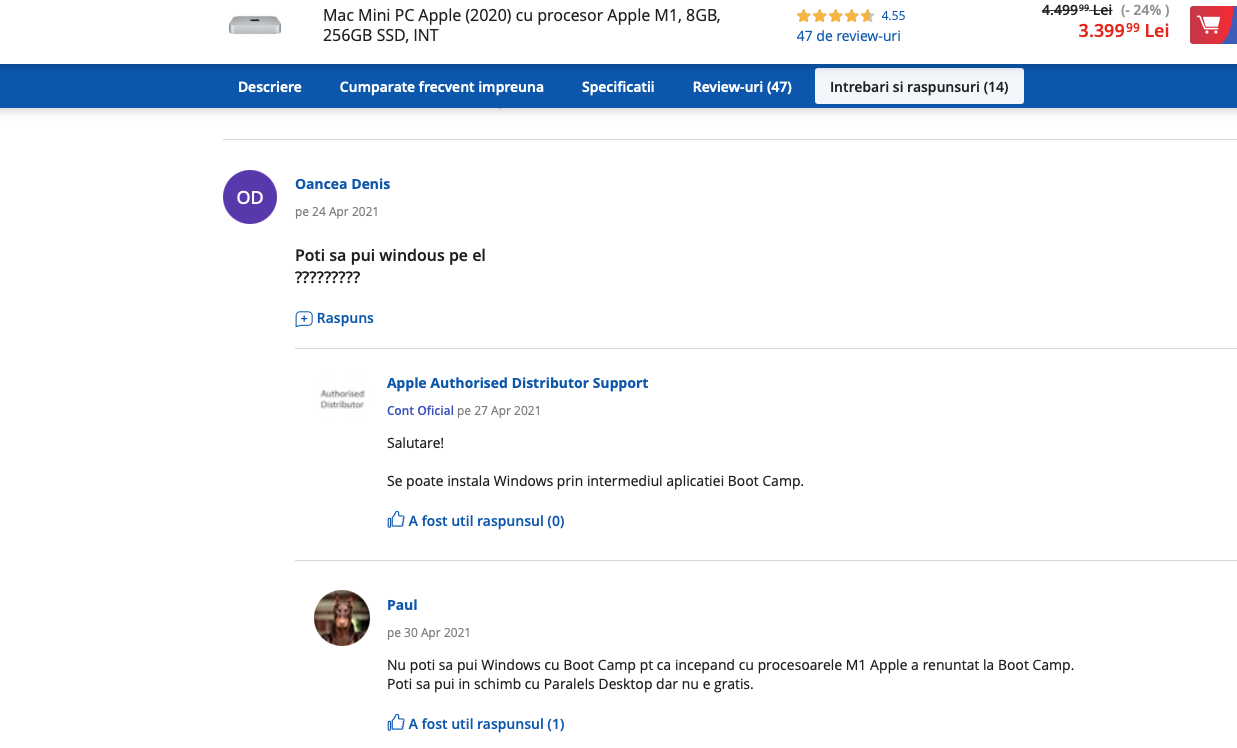Click the (- 24% ) discount label
Image resolution: width=1237 pixels, height=748 pixels.
coord(1145,10)
